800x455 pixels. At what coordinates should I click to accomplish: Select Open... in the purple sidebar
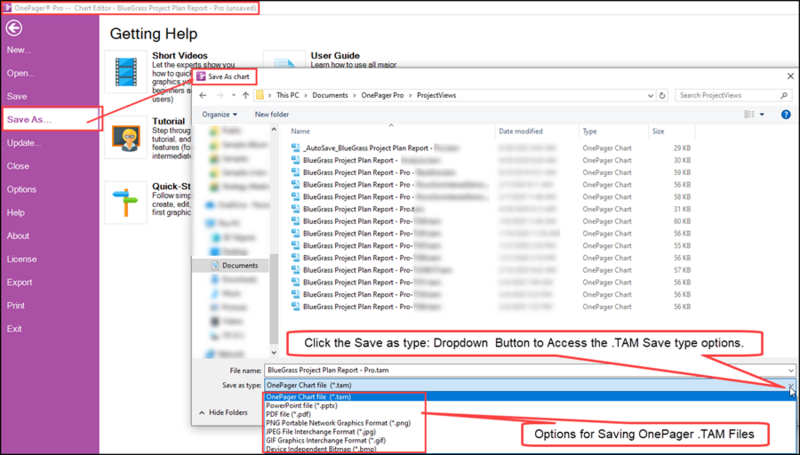point(21,73)
